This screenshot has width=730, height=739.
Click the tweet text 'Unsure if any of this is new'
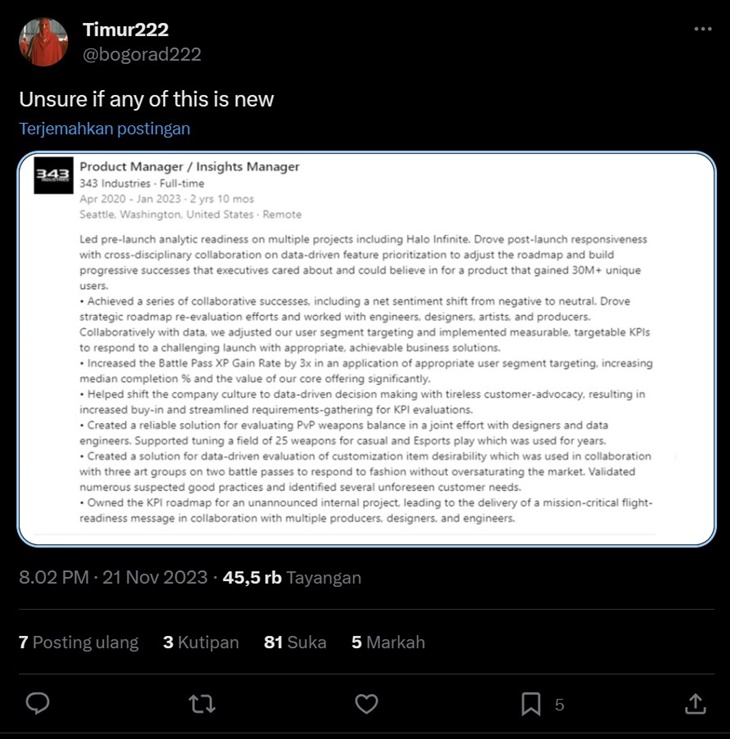point(147,99)
